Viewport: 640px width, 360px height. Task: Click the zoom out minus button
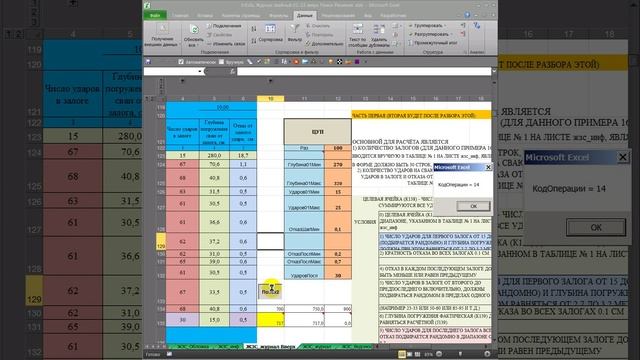coord(439,354)
